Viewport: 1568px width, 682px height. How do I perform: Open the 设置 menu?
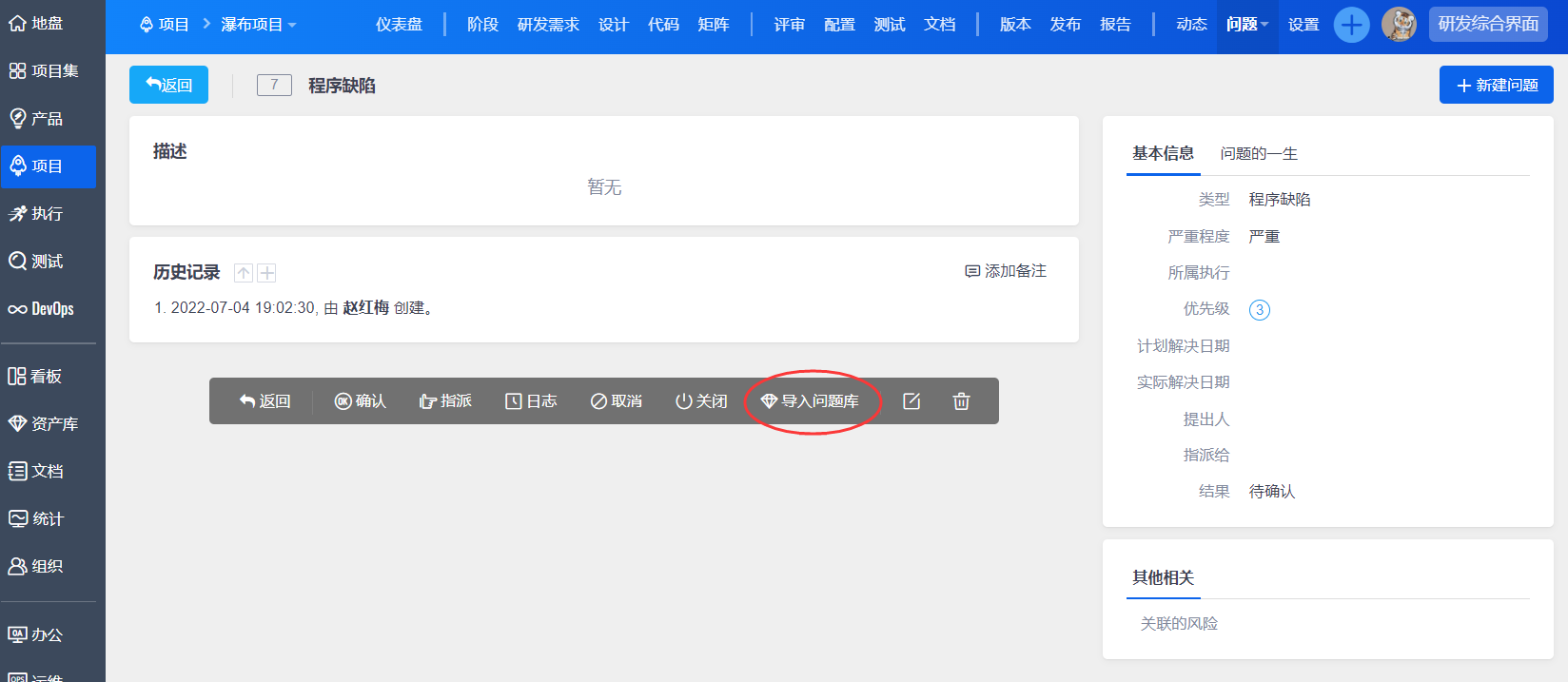pyautogui.click(x=1303, y=25)
